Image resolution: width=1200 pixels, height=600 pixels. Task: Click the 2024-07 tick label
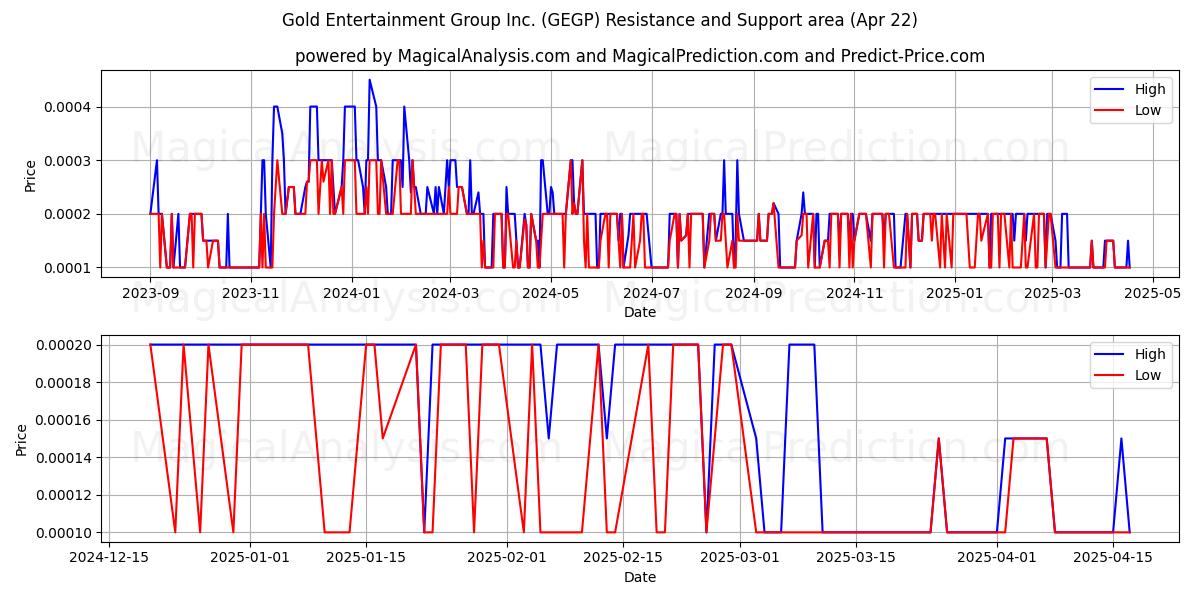click(653, 293)
